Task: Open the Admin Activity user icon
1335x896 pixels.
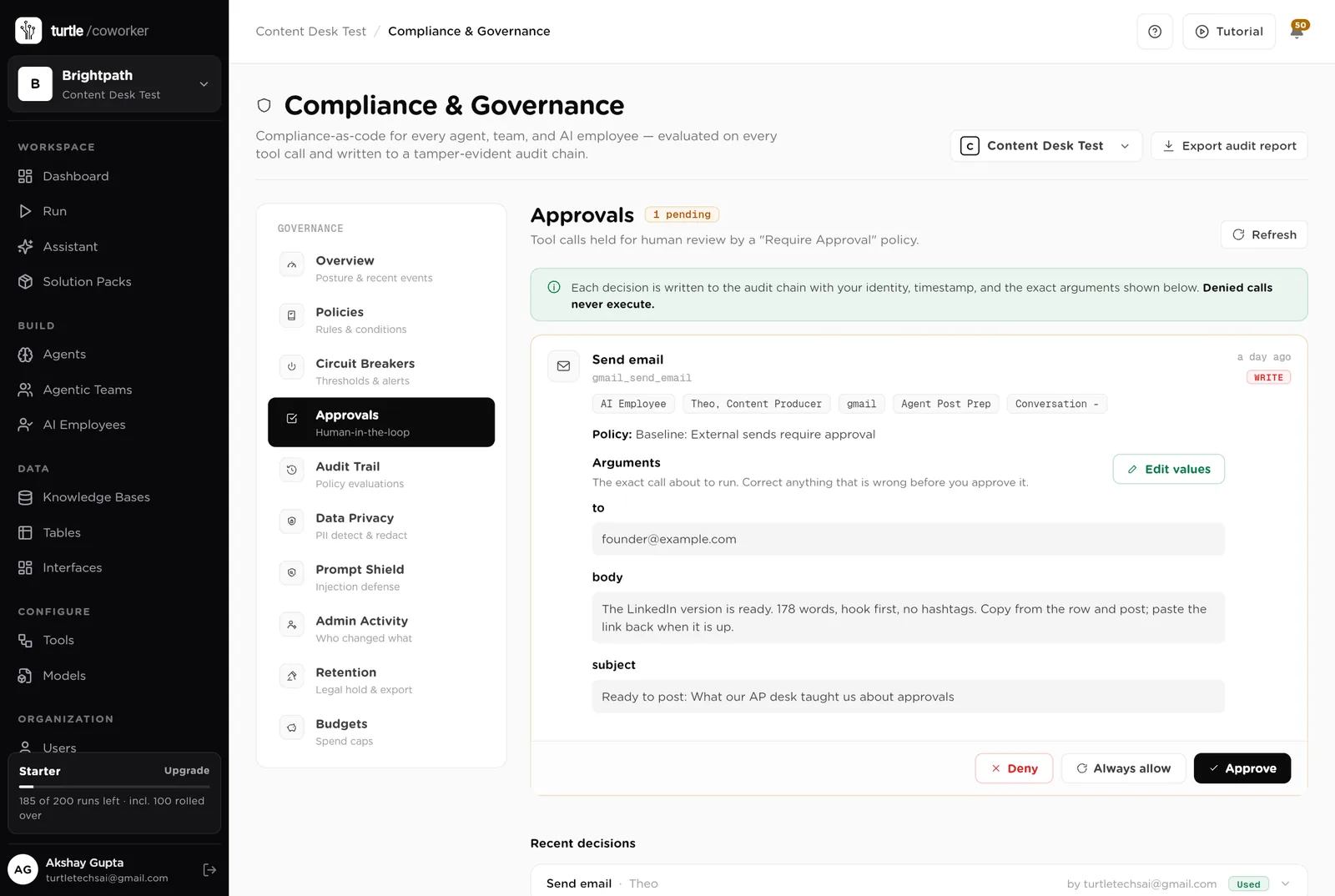Action: [x=291, y=624]
